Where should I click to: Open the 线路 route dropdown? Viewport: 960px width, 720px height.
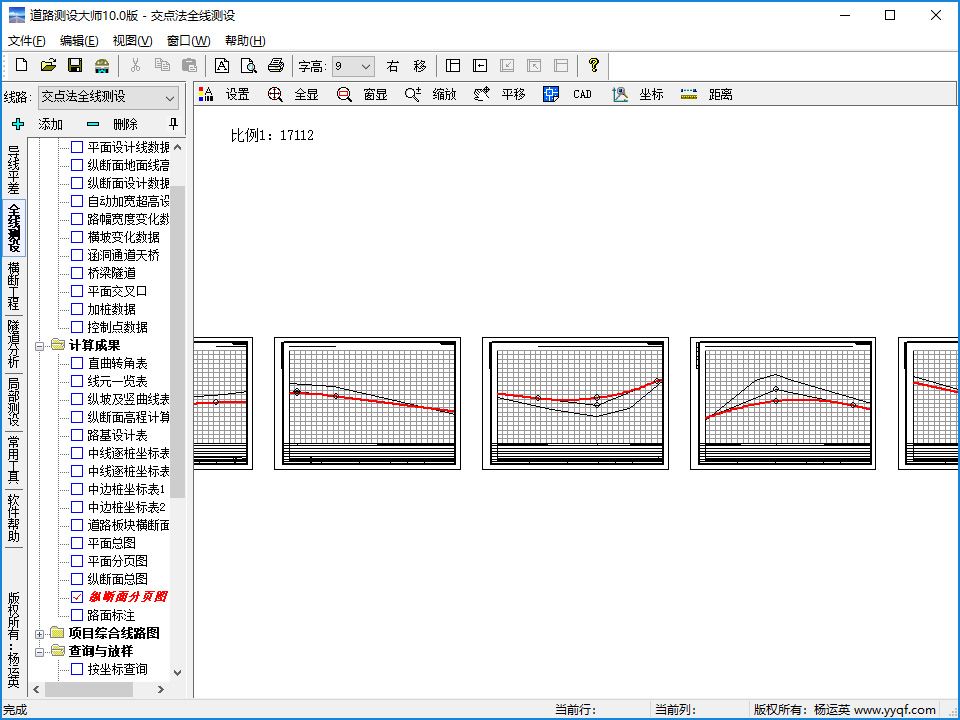(x=170, y=98)
